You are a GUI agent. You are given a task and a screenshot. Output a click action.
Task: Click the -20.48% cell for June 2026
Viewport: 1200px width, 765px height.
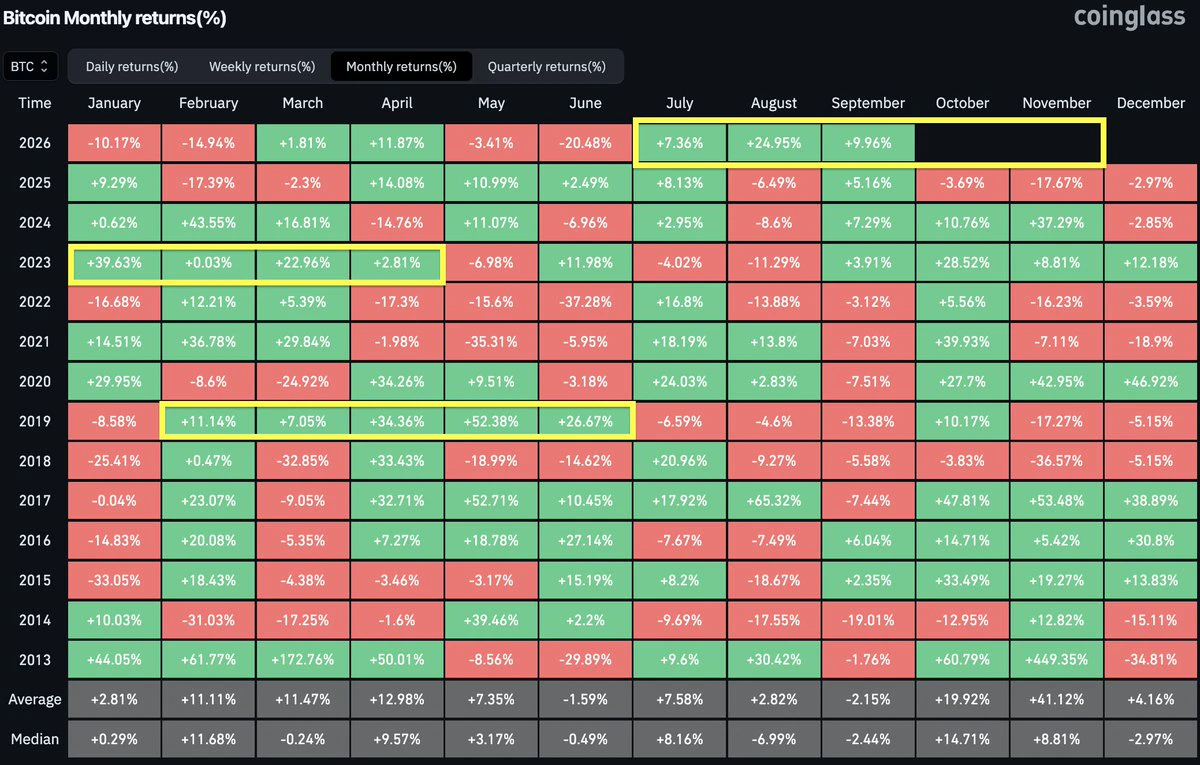(x=585, y=142)
